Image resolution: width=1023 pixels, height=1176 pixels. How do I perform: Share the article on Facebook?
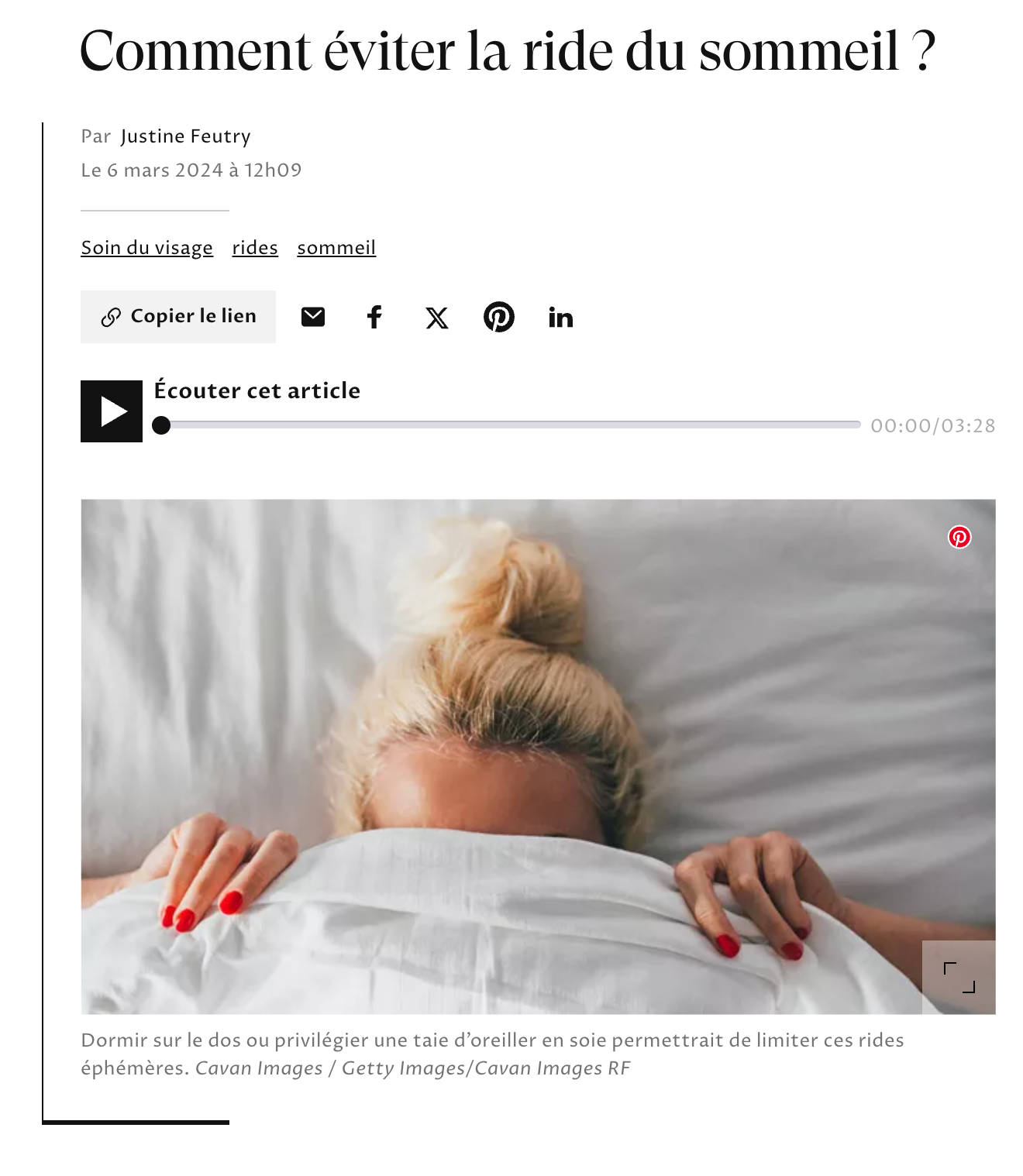coord(374,317)
